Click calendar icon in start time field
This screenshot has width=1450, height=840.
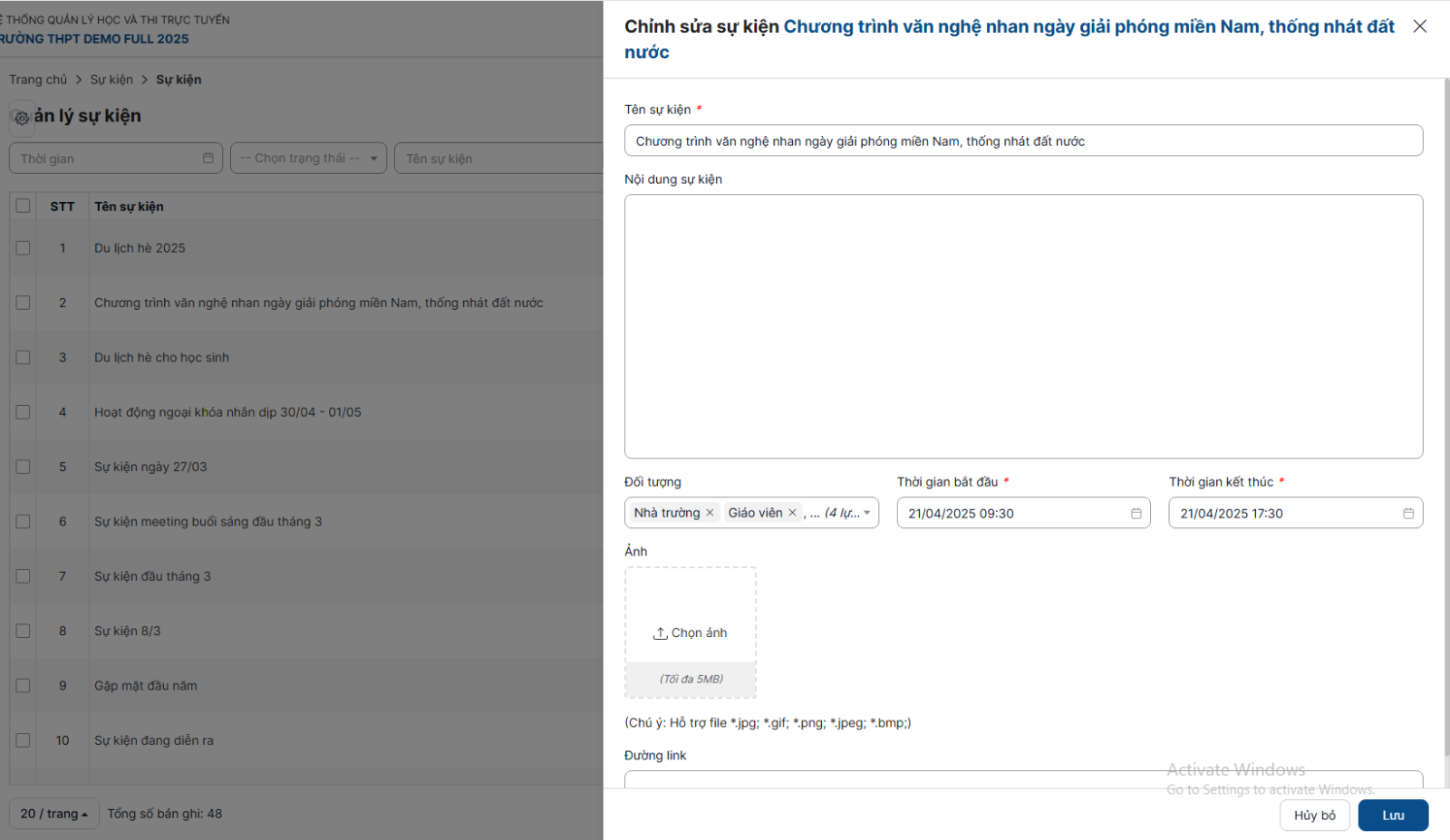pos(1136,514)
